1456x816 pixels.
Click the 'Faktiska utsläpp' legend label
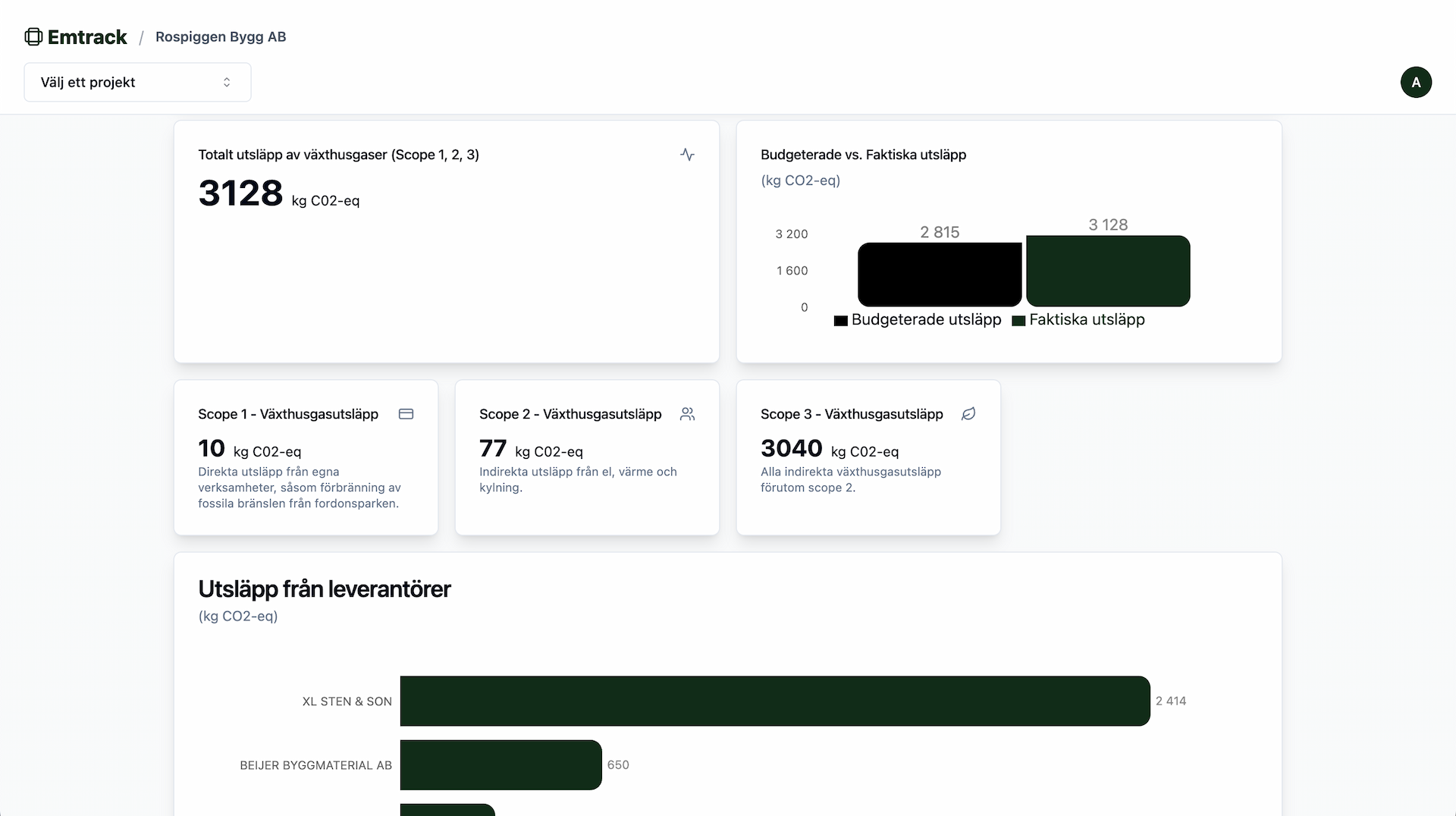1087,319
